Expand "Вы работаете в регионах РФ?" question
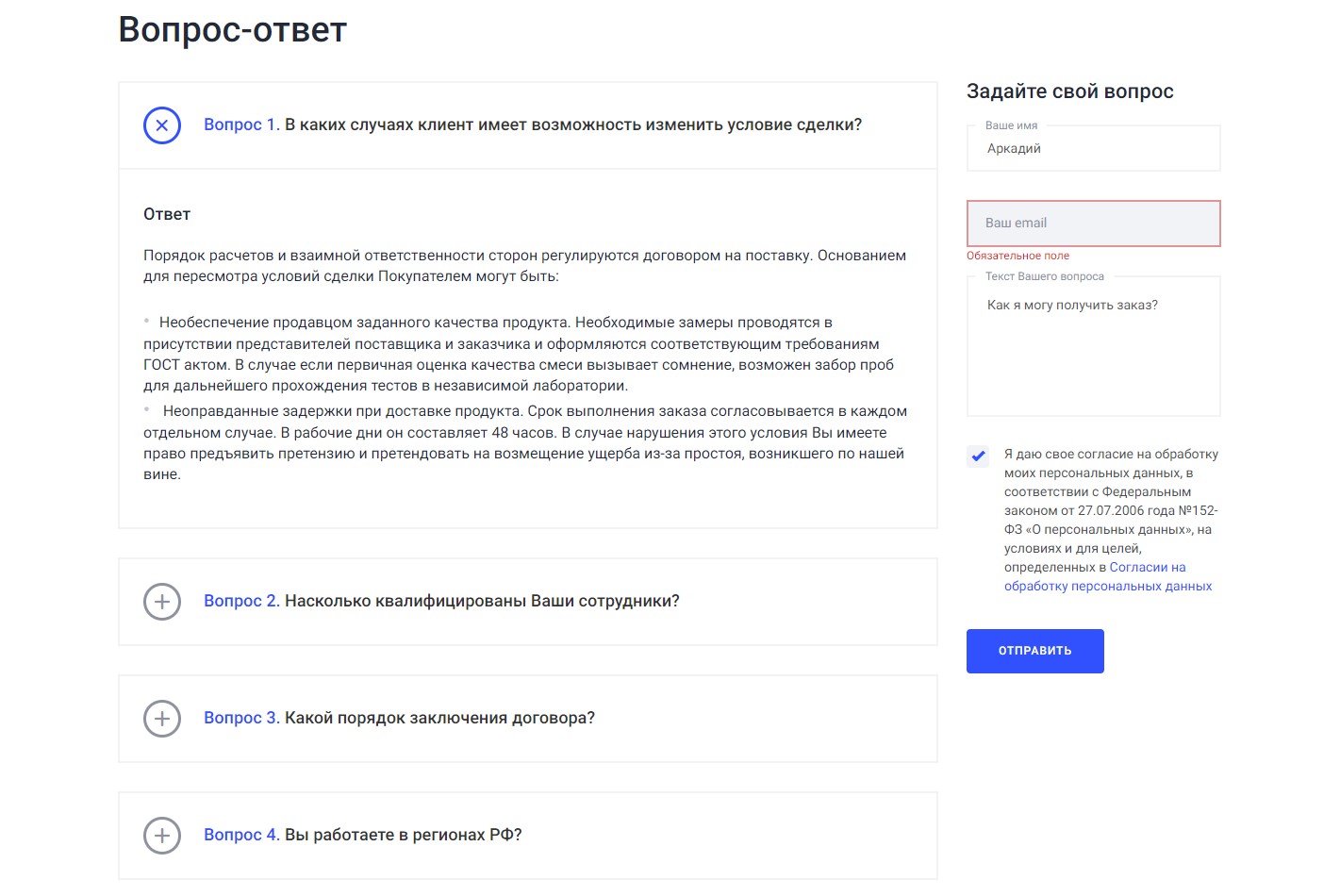The width and height of the screenshot is (1340, 896). (403, 836)
